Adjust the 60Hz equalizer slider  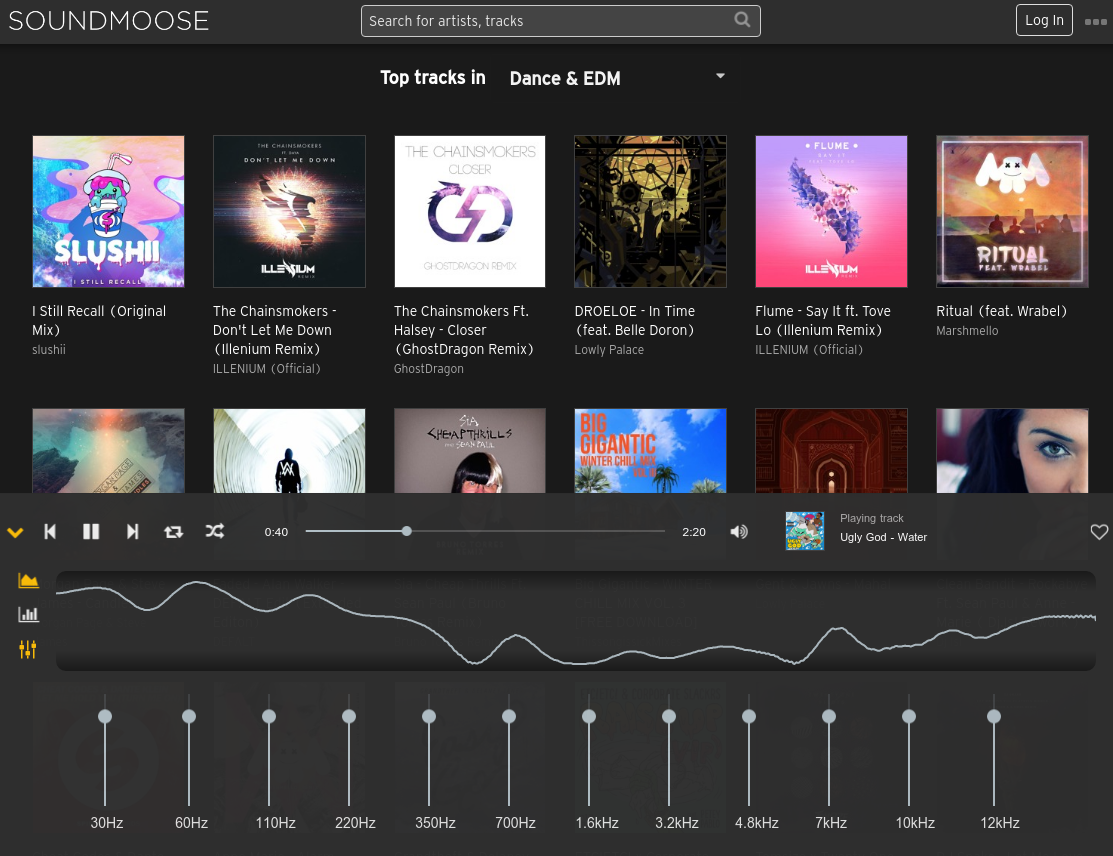click(x=189, y=717)
